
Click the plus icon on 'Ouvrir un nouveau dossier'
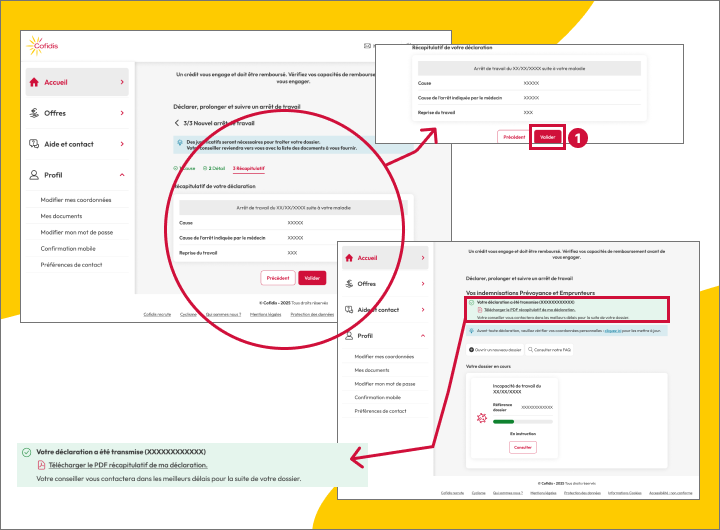tap(471, 349)
